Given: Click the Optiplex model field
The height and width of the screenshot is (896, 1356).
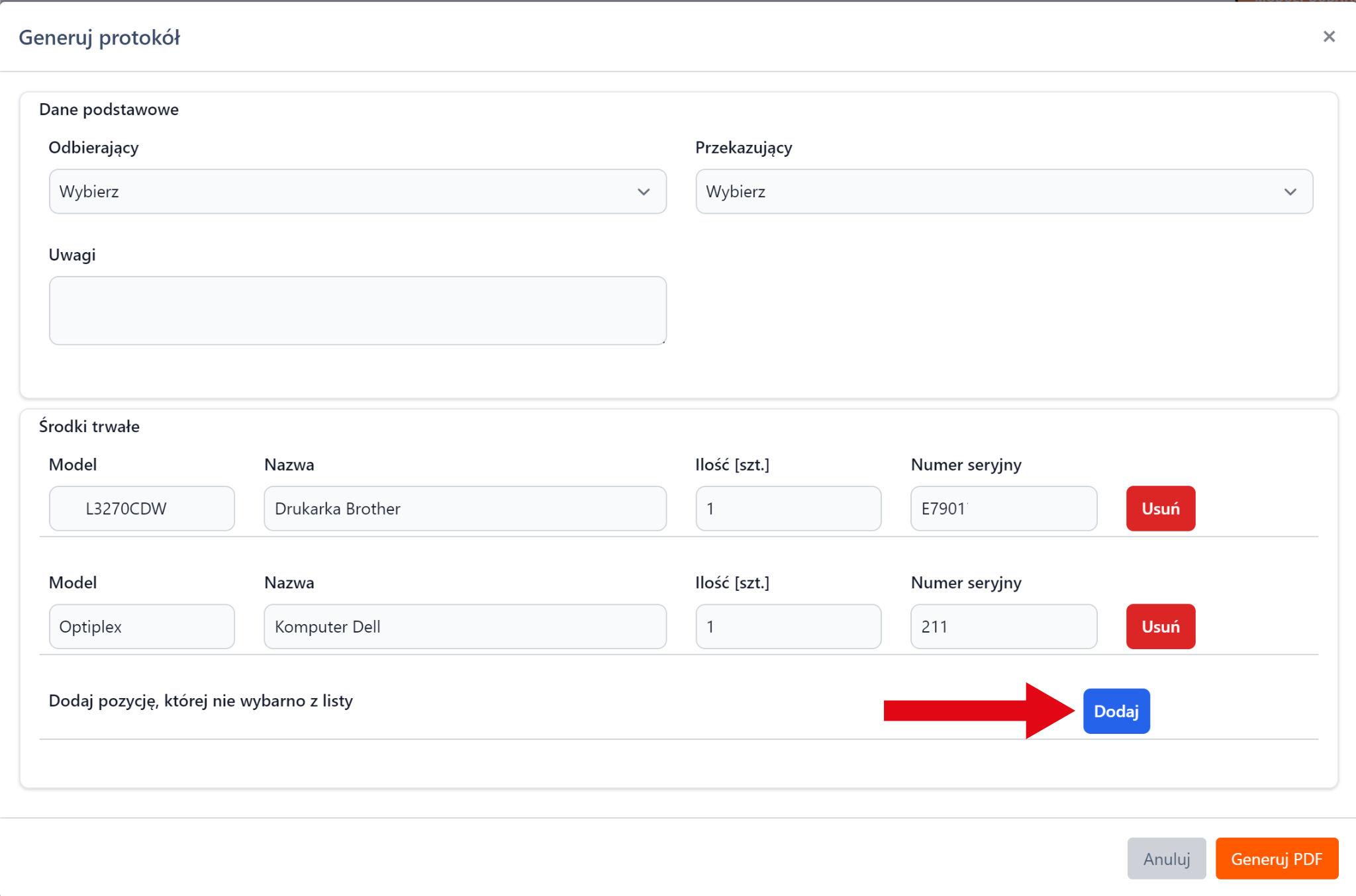Looking at the screenshot, I should point(142,626).
